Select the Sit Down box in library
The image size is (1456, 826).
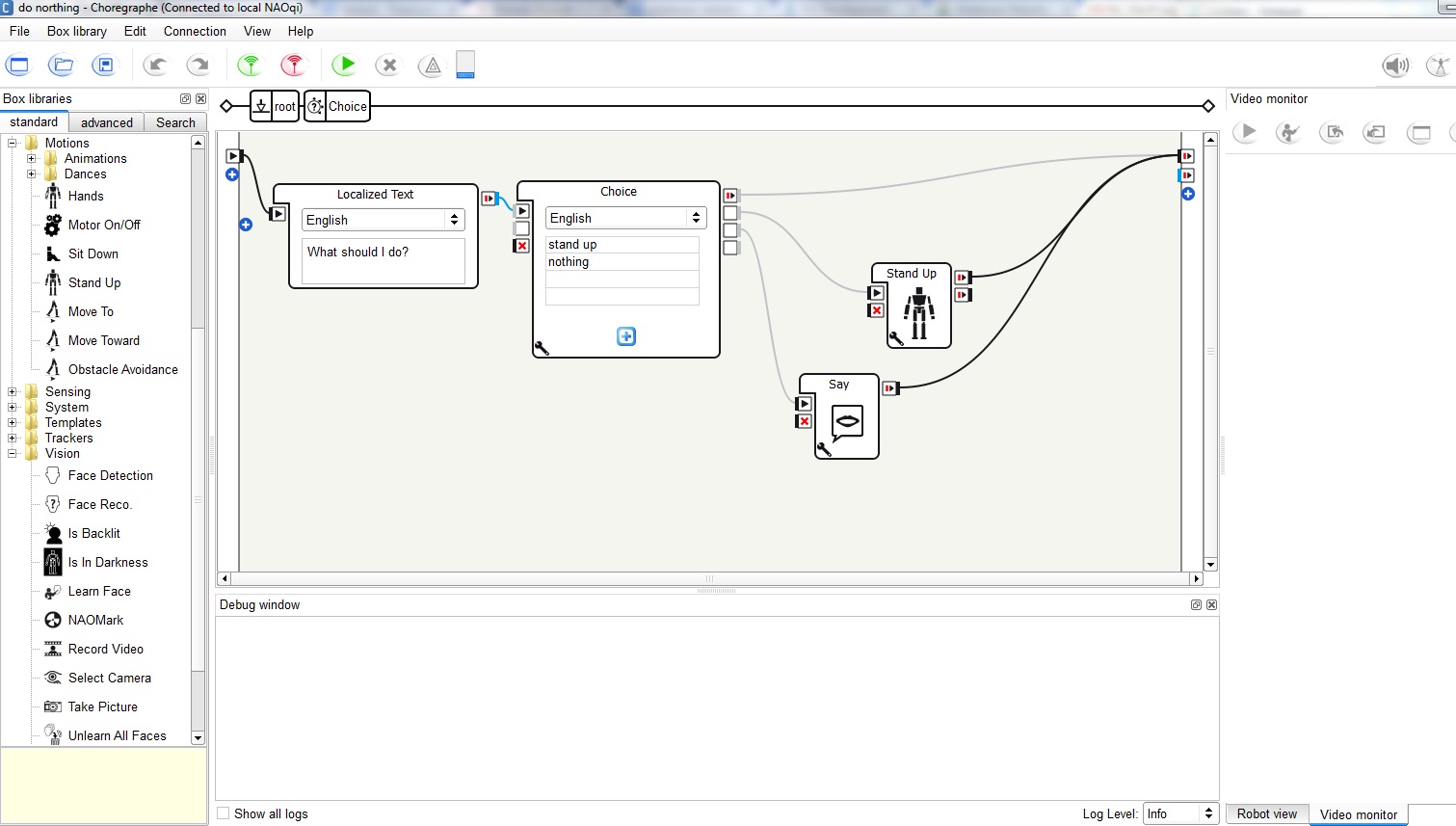82,253
